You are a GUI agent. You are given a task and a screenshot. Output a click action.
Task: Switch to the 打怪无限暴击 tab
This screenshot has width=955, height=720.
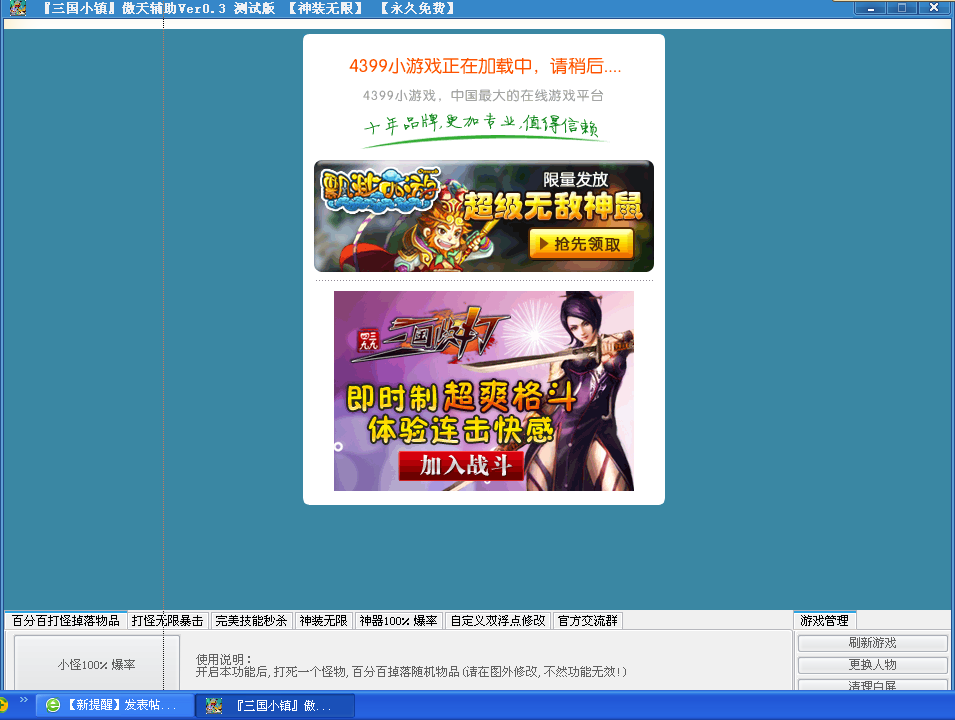167,621
